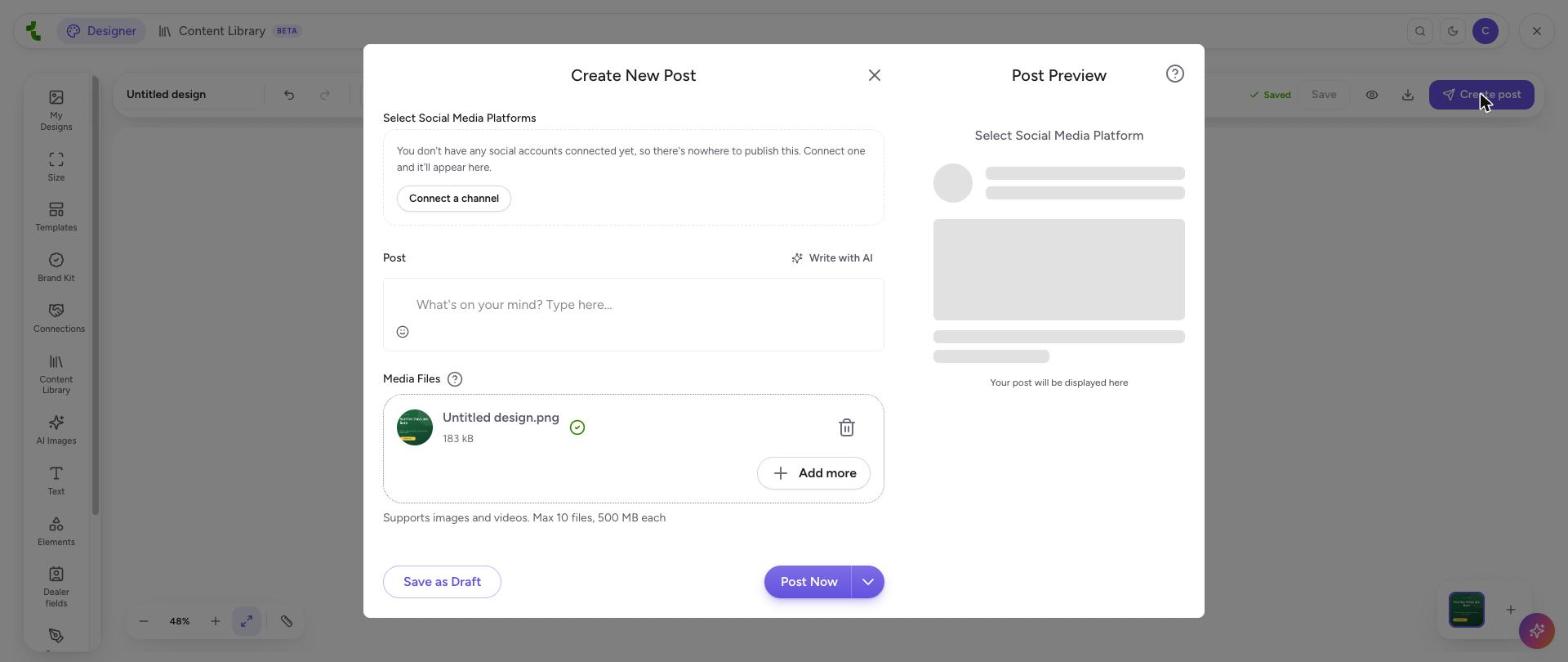Click the app logo
1568x662 pixels.
click(x=33, y=31)
